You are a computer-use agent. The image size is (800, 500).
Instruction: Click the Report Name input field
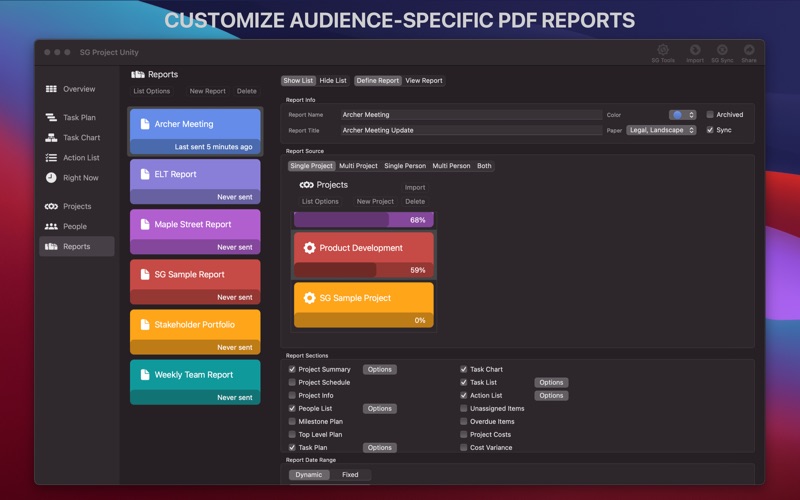point(471,115)
